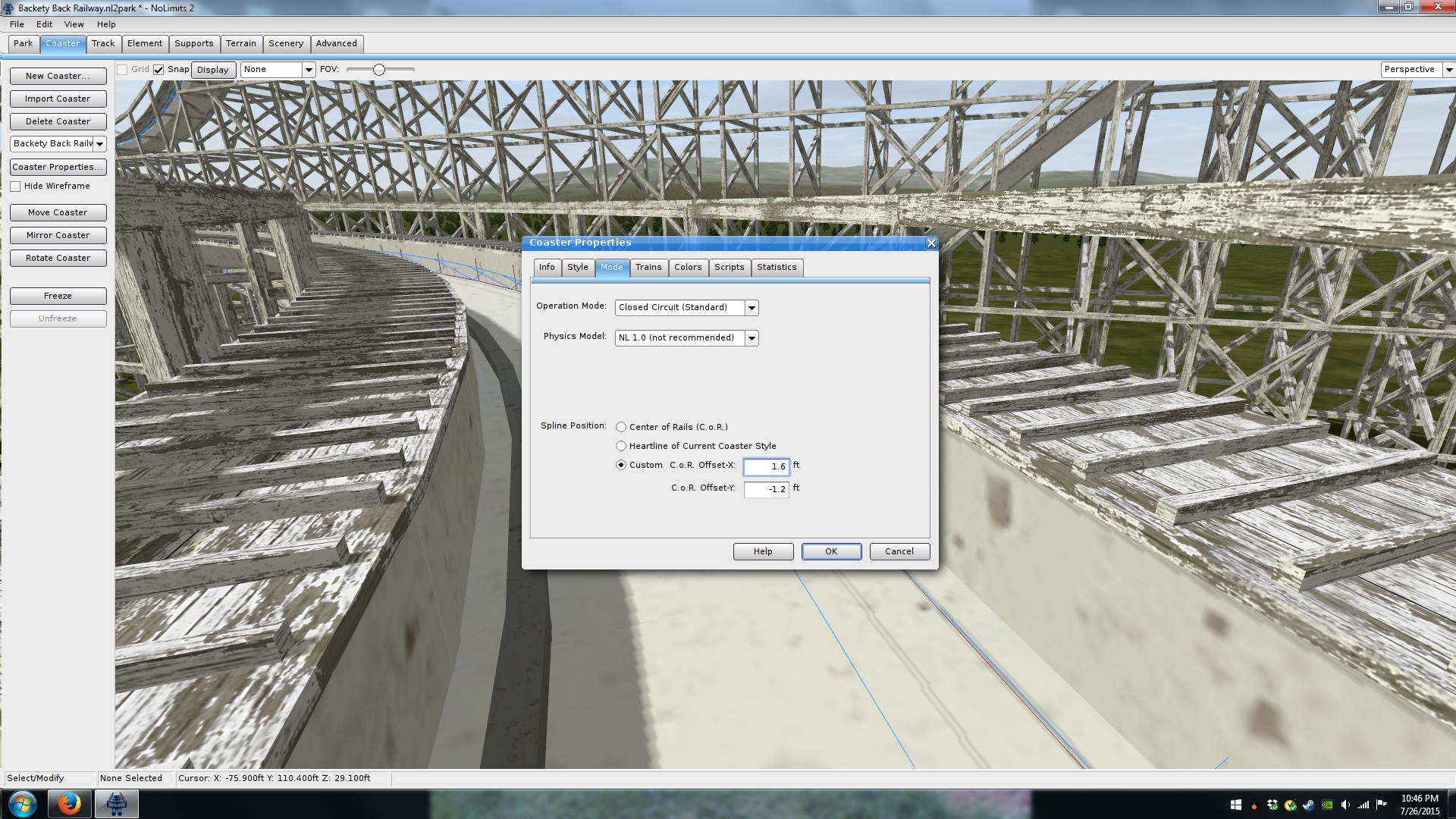Choose Heartline of Current Coaster Style
The width and height of the screenshot is (1456, 819).
[621, 446]
